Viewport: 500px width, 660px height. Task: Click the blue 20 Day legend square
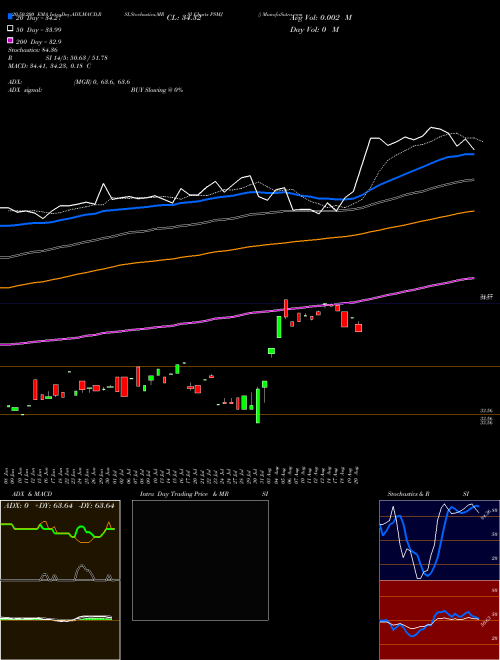click(10, 16)
